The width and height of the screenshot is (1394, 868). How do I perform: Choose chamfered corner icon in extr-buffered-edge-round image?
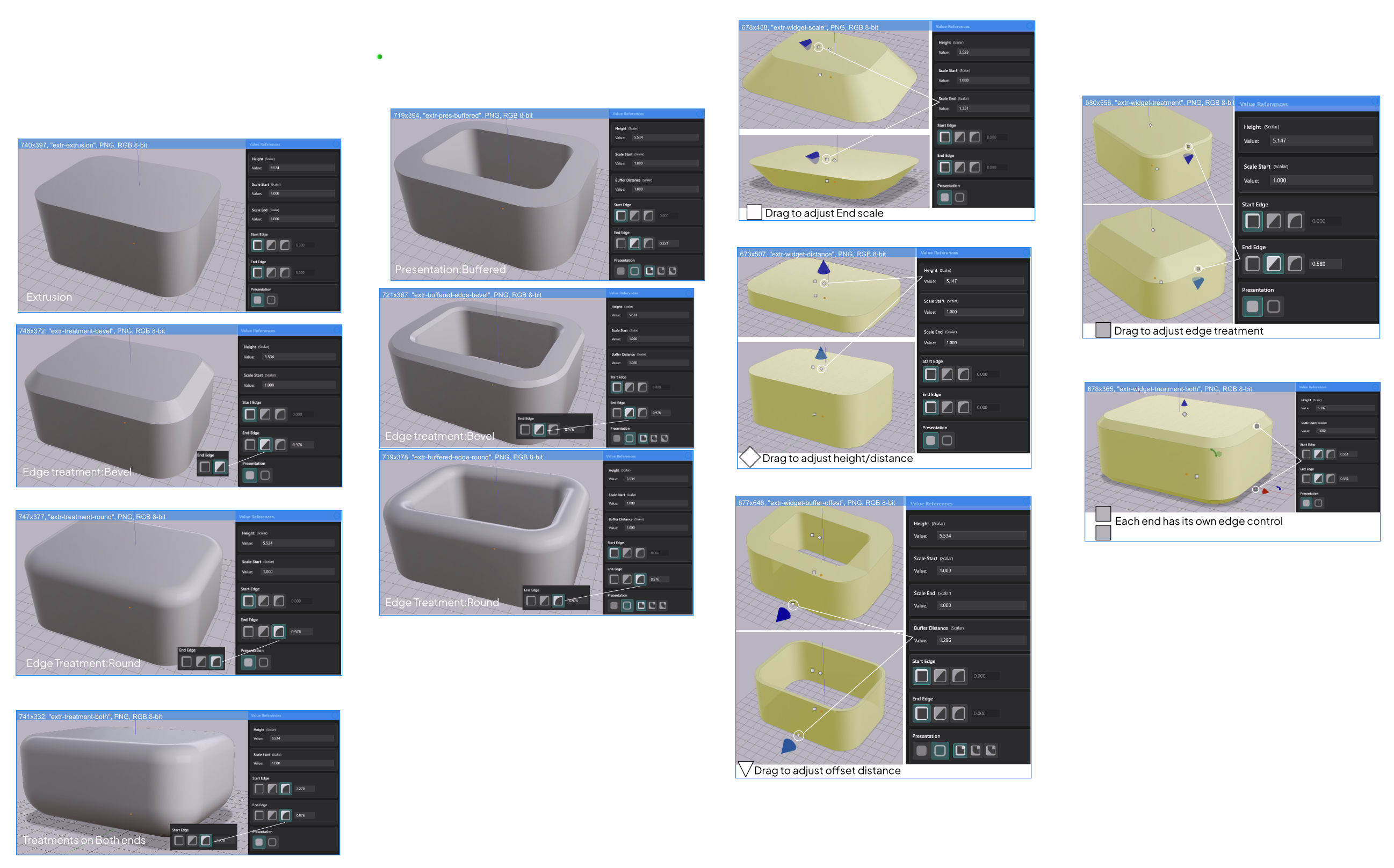662,606
